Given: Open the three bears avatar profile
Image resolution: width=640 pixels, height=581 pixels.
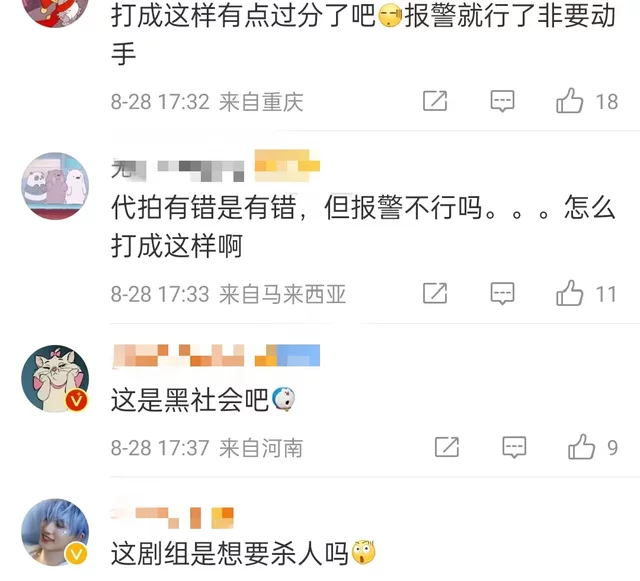Looking at the screenshot, I should pos(55,186).
